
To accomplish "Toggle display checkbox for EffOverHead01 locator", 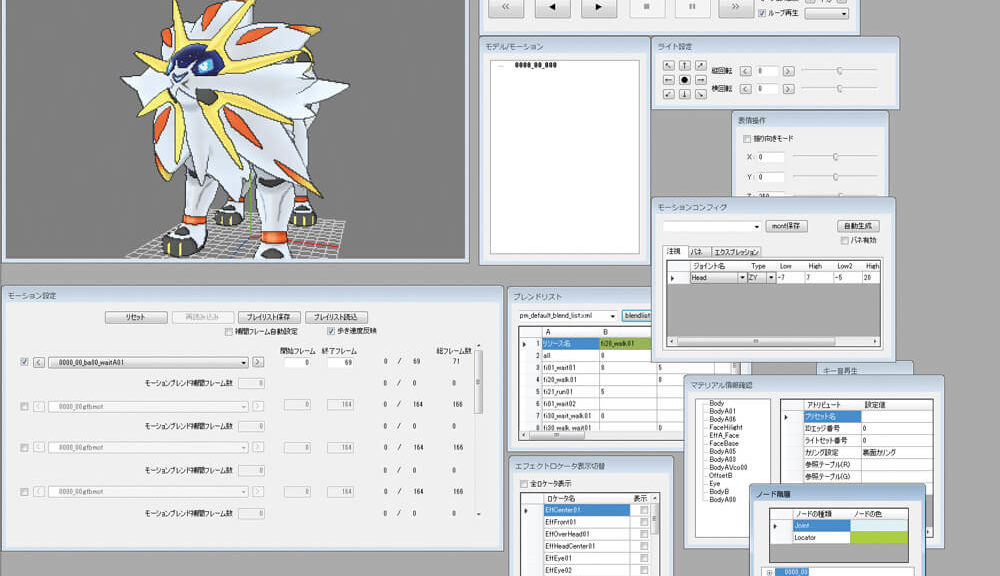I will 644,535.
